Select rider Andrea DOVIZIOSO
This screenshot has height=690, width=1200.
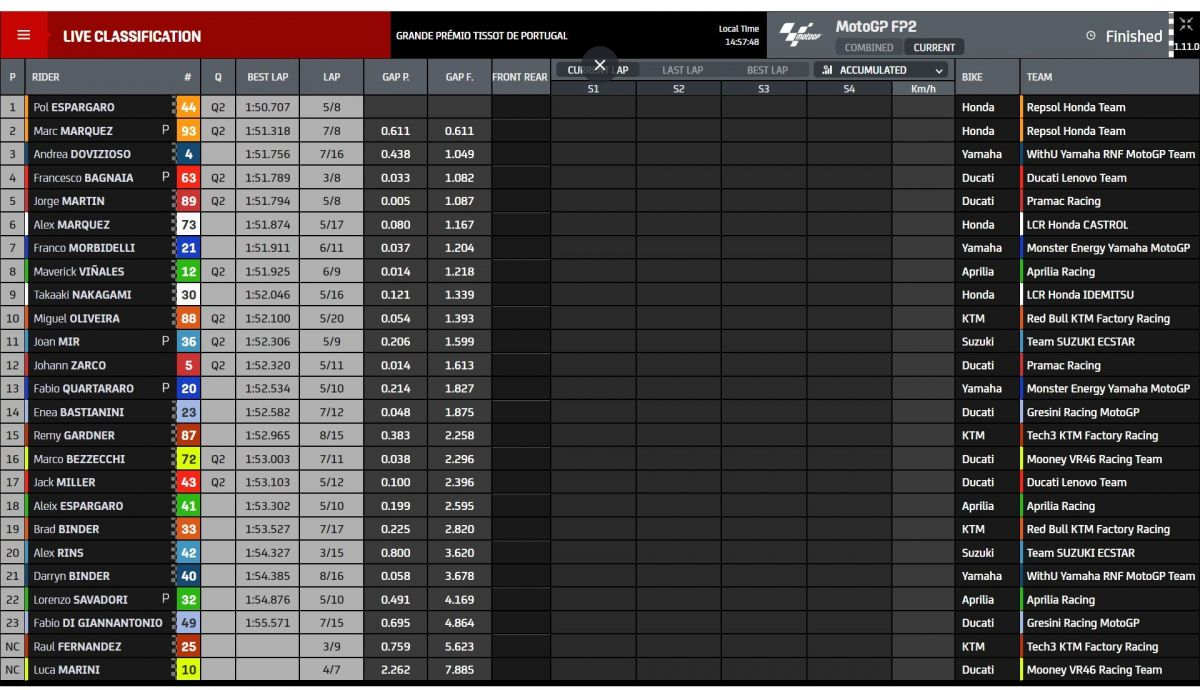pos(82,154)
